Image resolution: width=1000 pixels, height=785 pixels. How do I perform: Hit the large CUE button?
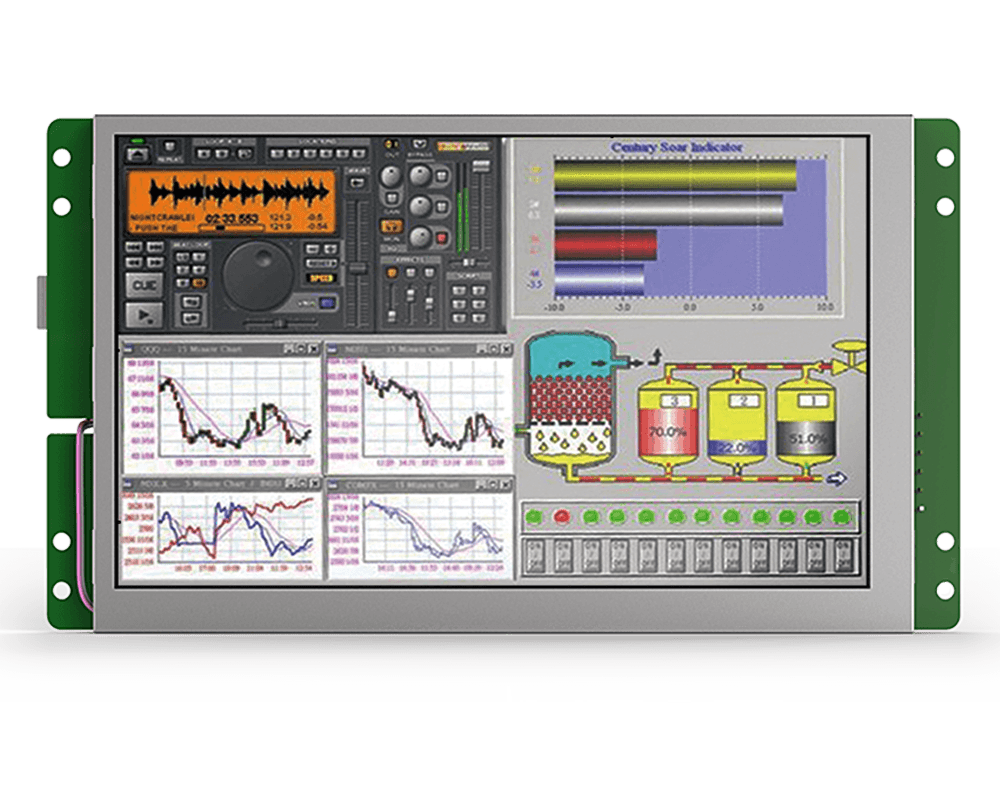(144, 285)
